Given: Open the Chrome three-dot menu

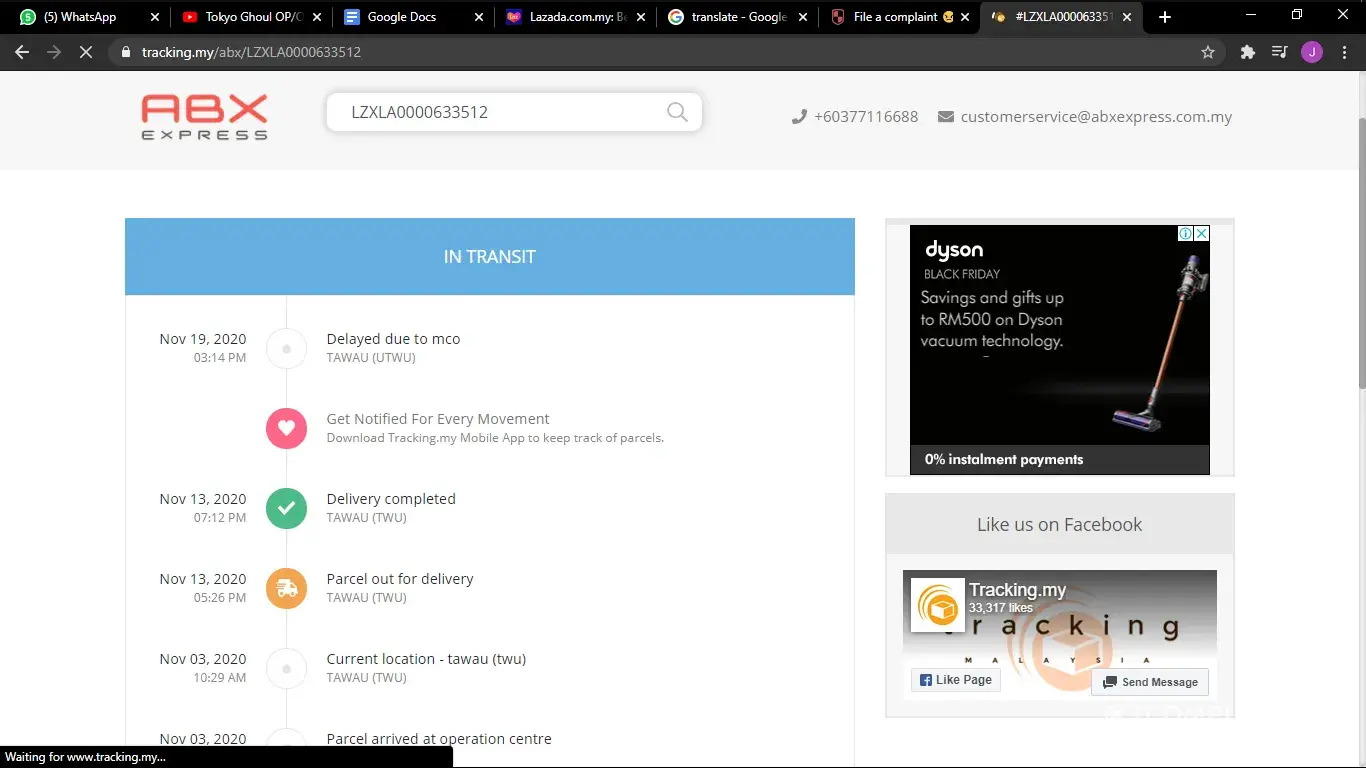Looking at the screenshot, I should [x=1343, y=52].
